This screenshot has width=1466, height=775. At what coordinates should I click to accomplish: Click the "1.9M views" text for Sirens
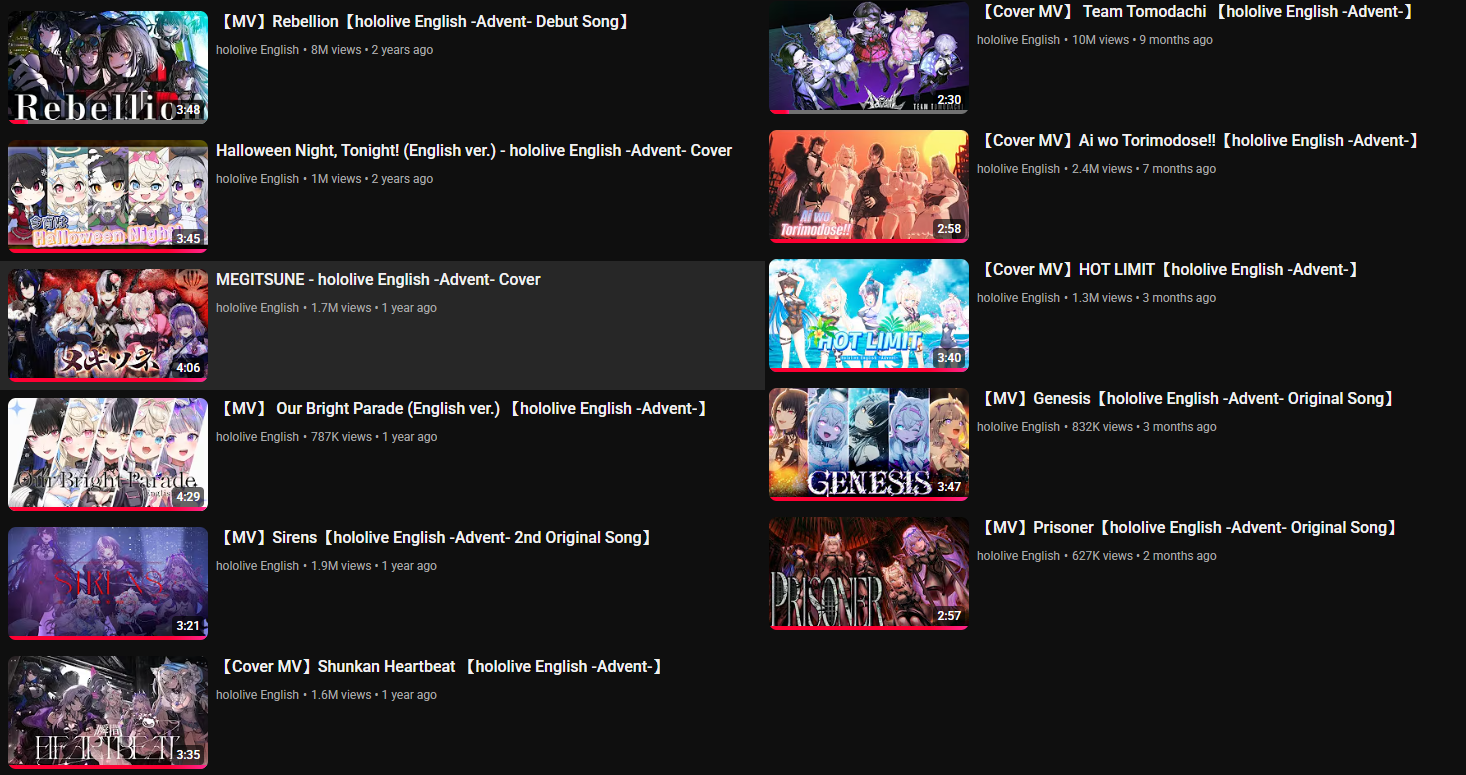(341, 566)
